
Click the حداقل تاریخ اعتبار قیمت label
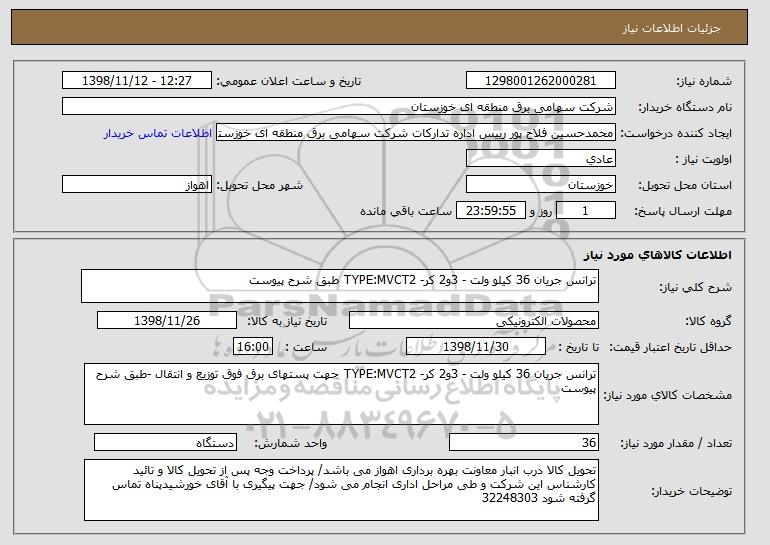tap(671, 347)
